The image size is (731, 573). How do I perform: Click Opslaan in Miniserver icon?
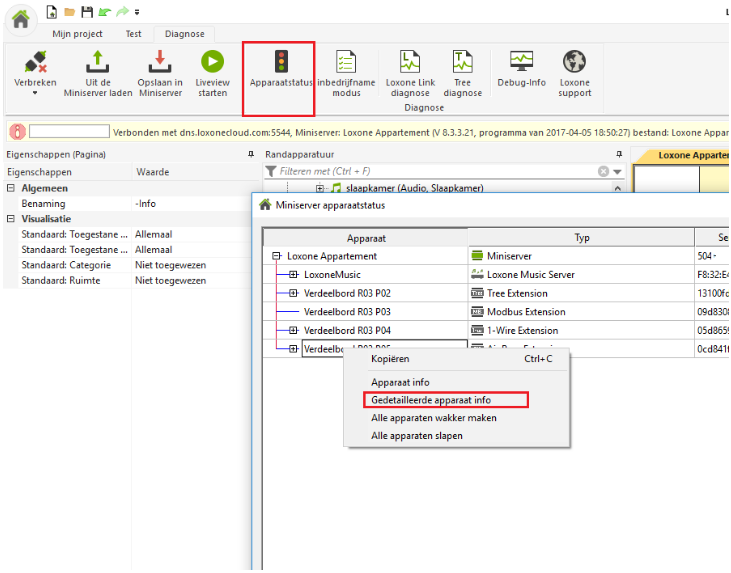[160, 62]
